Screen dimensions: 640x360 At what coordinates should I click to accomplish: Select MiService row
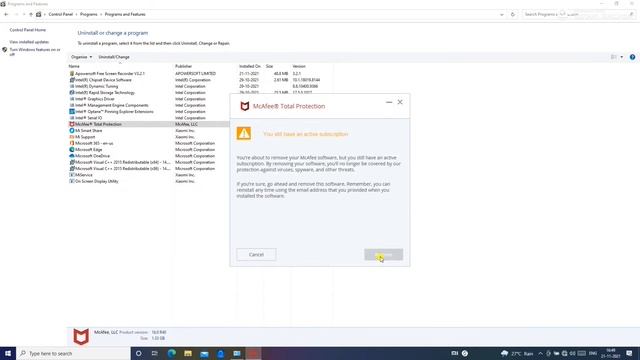(x=149, y=175)
